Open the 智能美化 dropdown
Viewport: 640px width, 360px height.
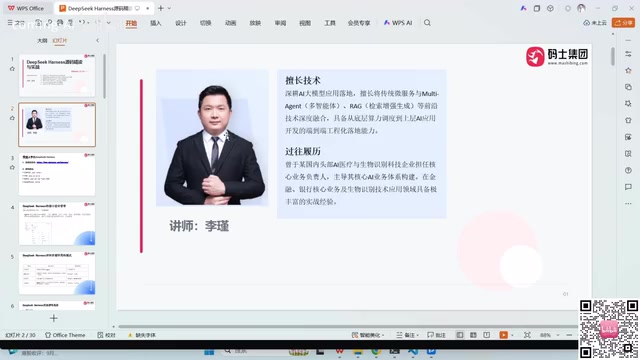point(369,335)
